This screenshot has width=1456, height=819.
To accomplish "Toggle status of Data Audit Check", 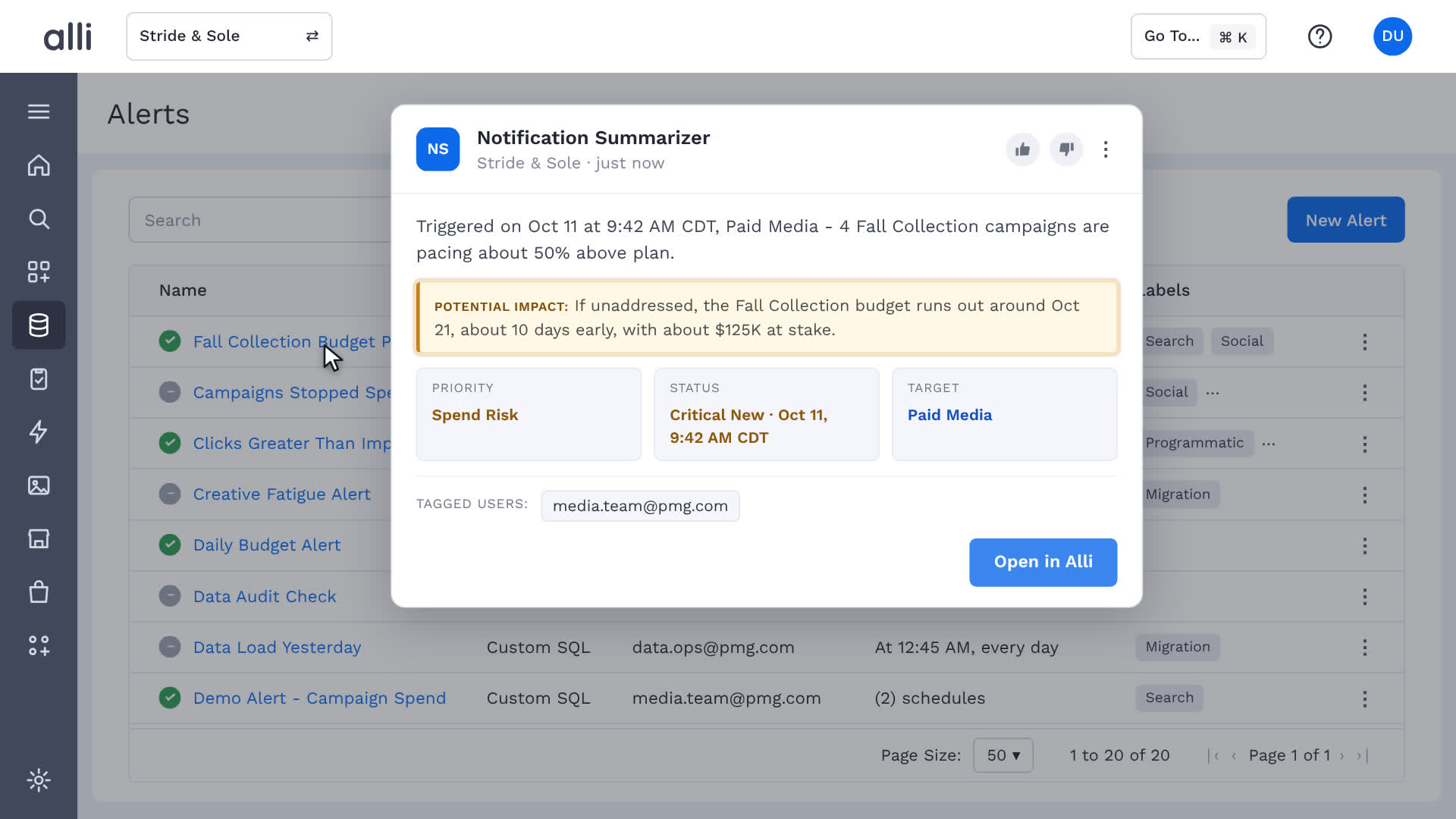I will (170, 596).
